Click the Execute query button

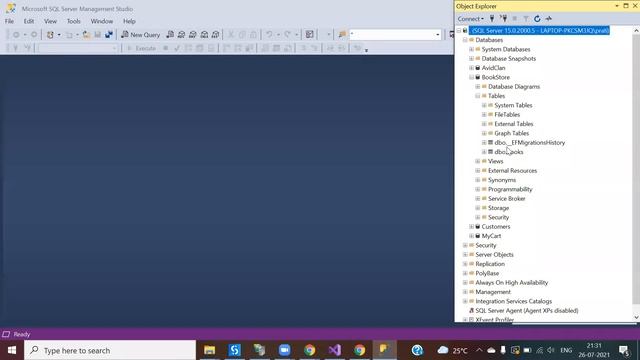(x=141, y=48)
